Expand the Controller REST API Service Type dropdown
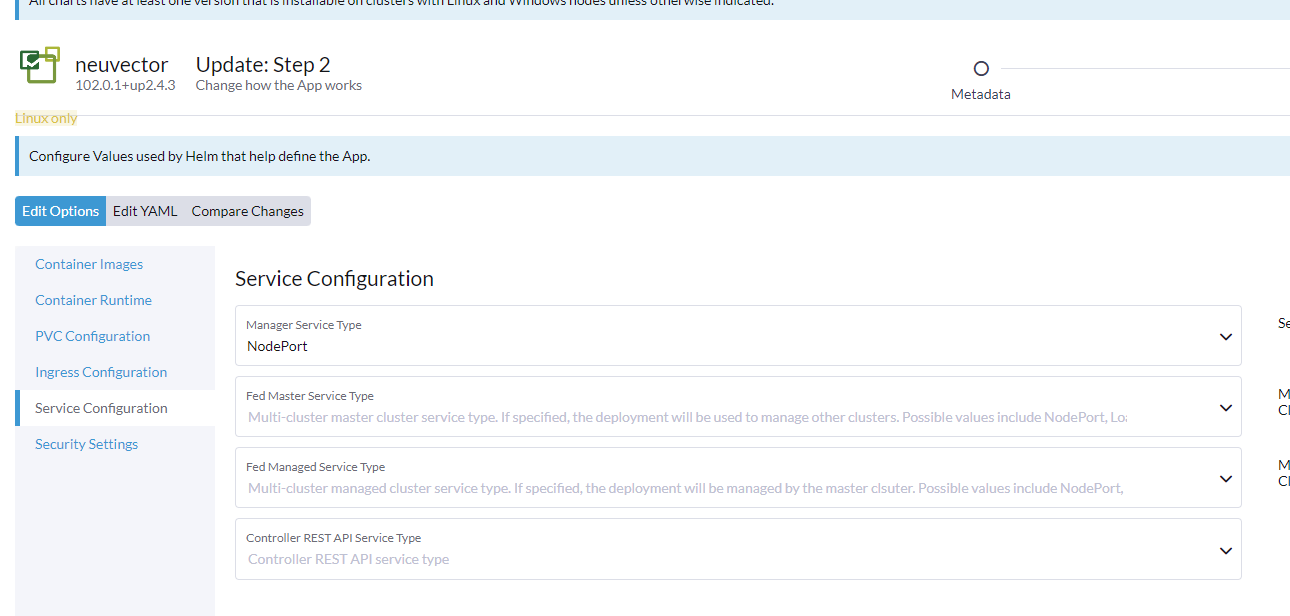Viewport: 1290px width, 616px height. click(1225, 549)
